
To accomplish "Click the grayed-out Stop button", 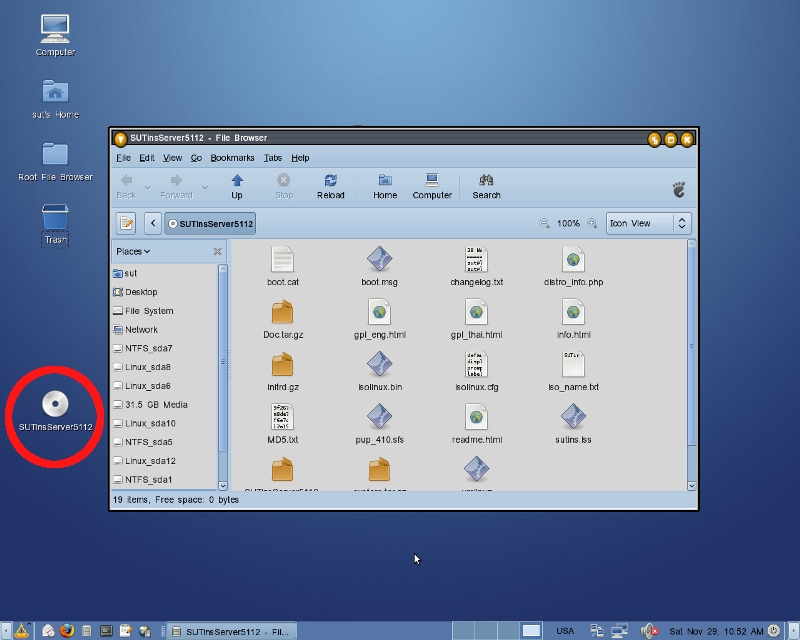I will pos(284,186).
